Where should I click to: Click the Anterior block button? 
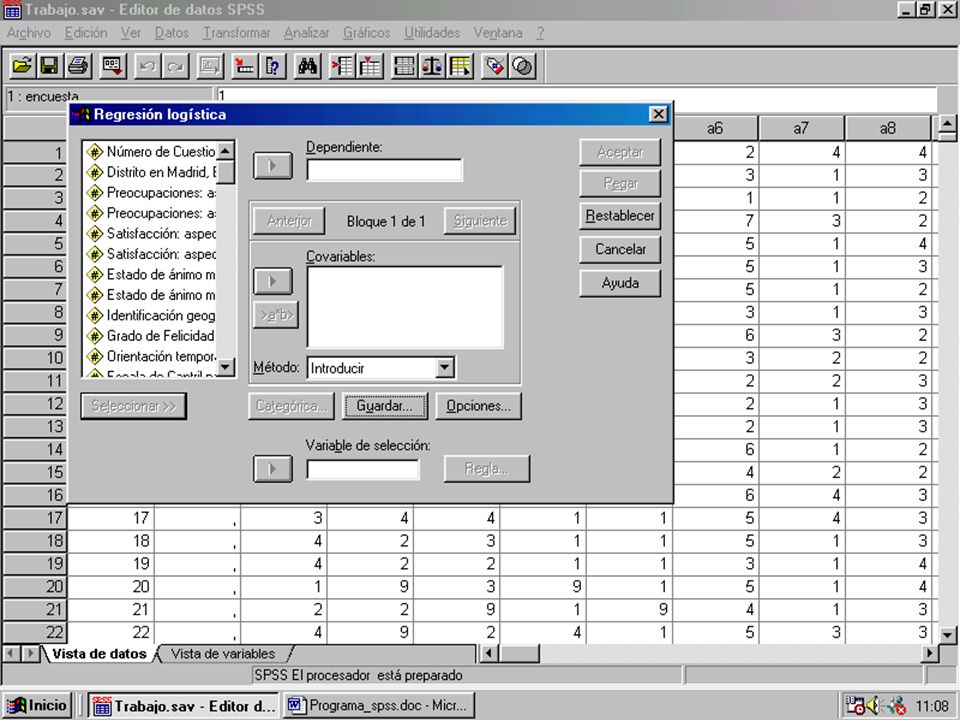(289, 221)
